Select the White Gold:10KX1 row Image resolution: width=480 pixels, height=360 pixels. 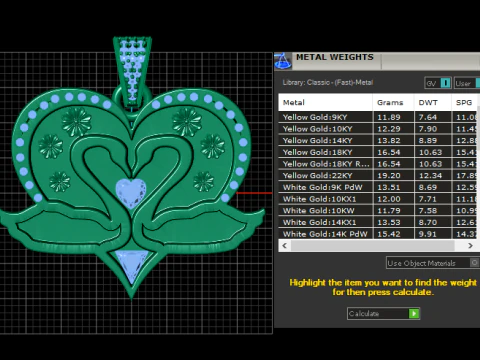(378, 199)
